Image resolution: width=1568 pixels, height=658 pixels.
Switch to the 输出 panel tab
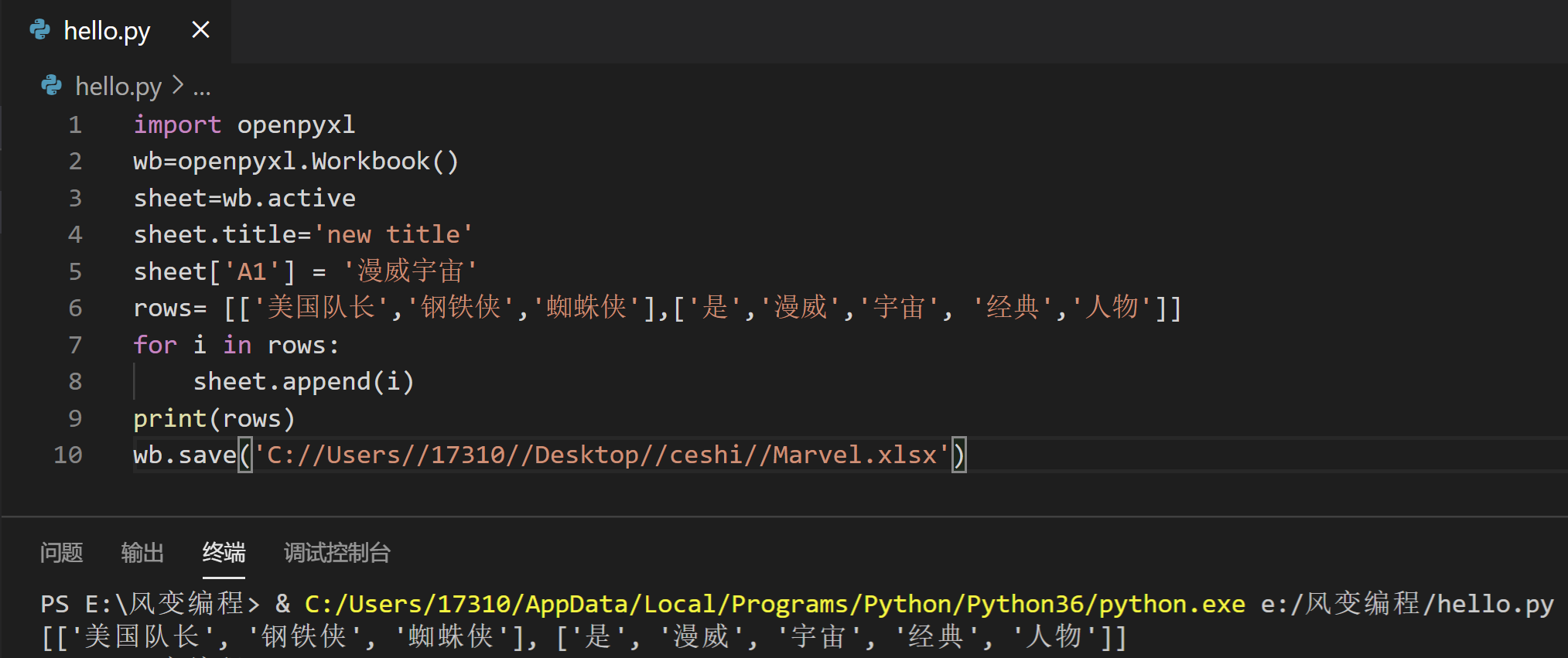tap(142, 553)
